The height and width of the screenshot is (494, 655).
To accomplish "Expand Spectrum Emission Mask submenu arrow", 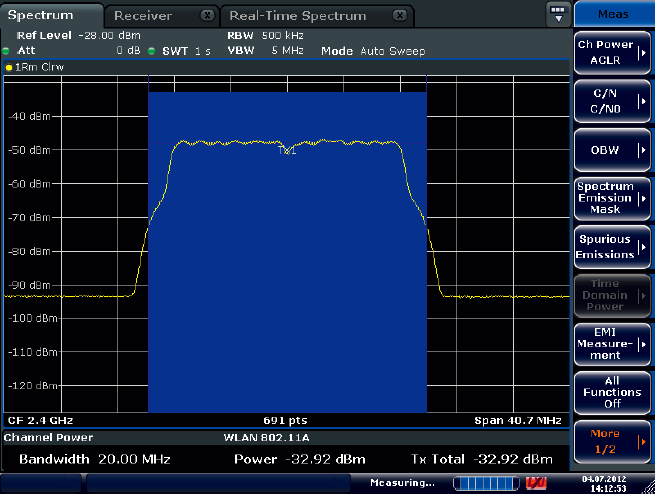I will click(x=642, y=198).
